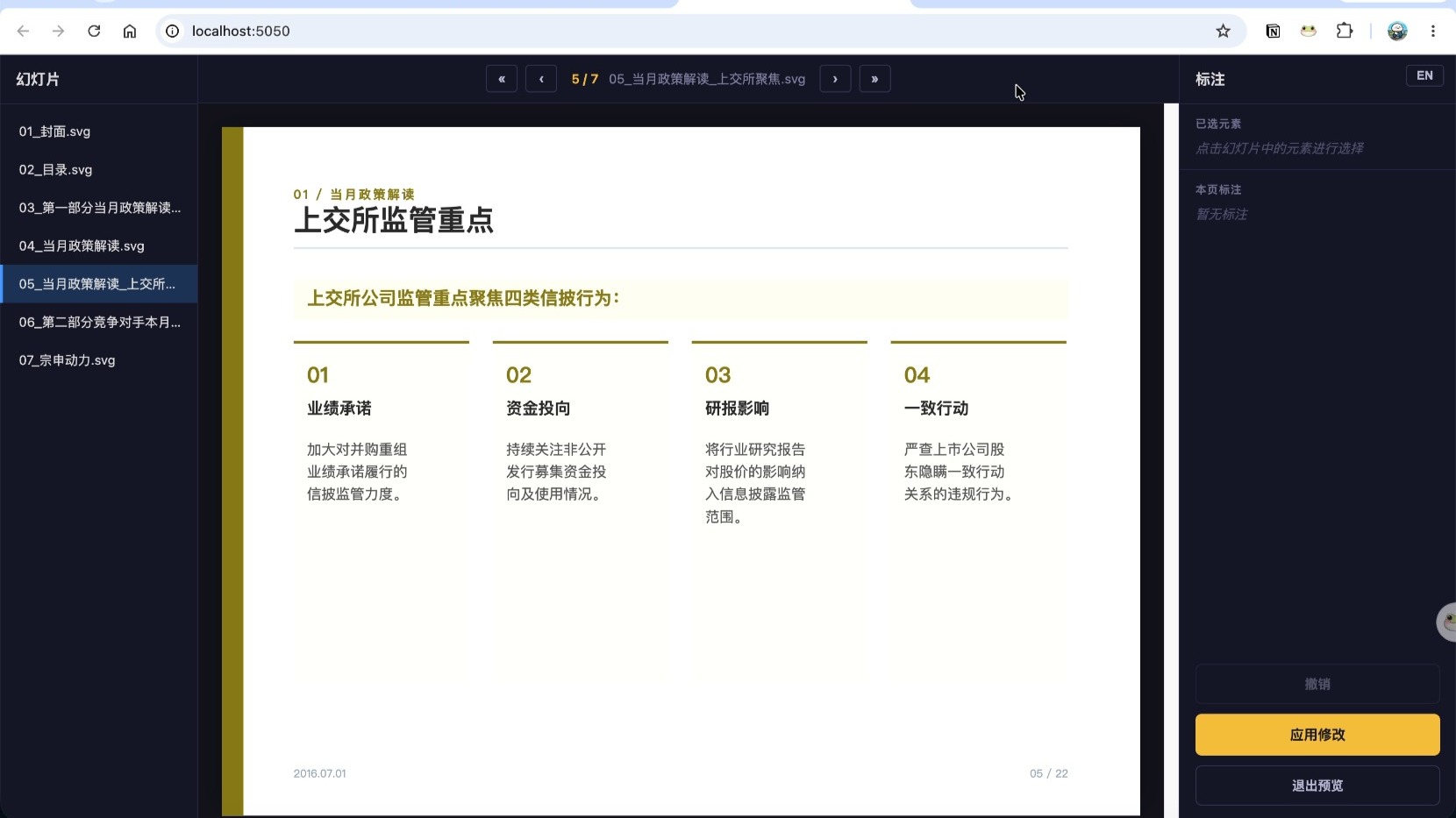Select the highlighted 上交所公司监管重点聚焦四类信披行为 text
1456x818 pixels.
coord(463,298)
